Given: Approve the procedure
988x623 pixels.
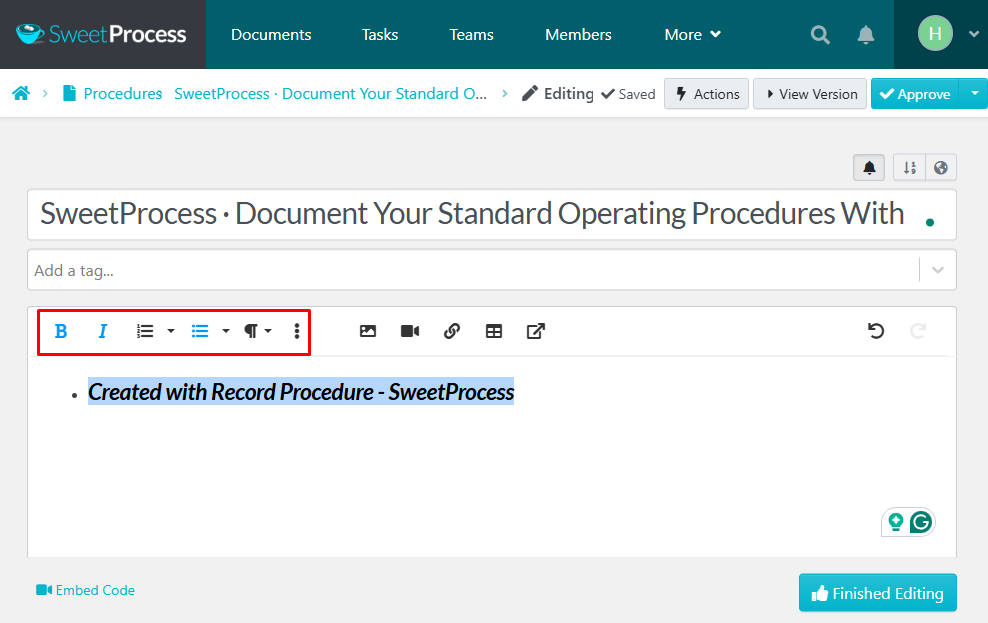Looking at the screenshot, I should coord(915,94).
